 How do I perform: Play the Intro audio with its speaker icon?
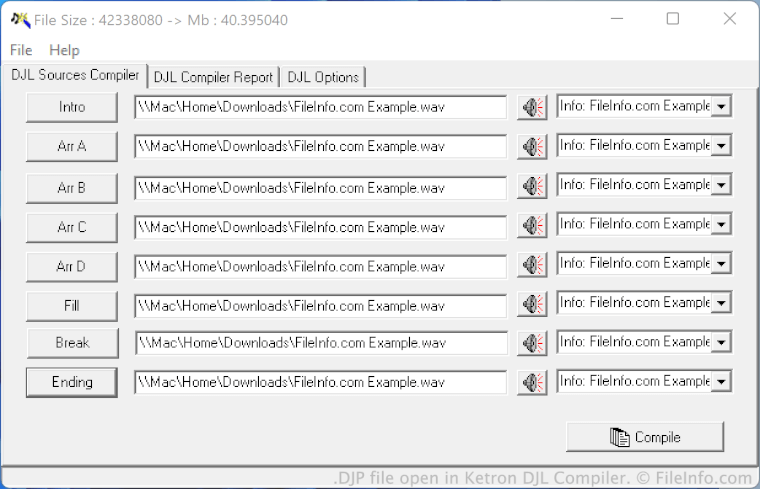click(x=532, y=107)
